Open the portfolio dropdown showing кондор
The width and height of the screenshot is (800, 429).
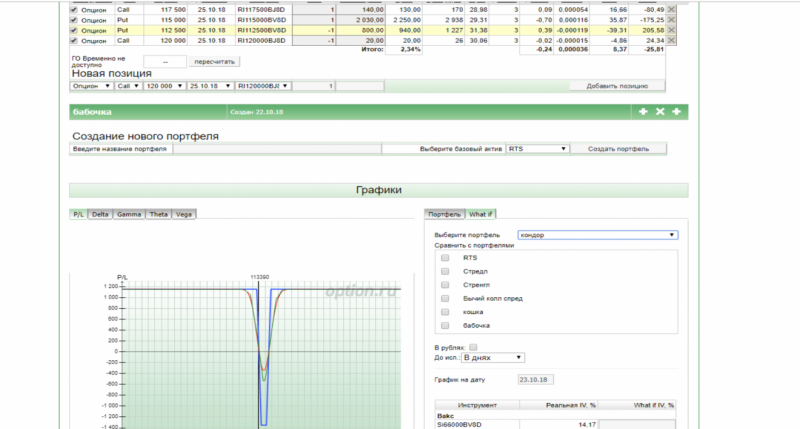(597, 235)
